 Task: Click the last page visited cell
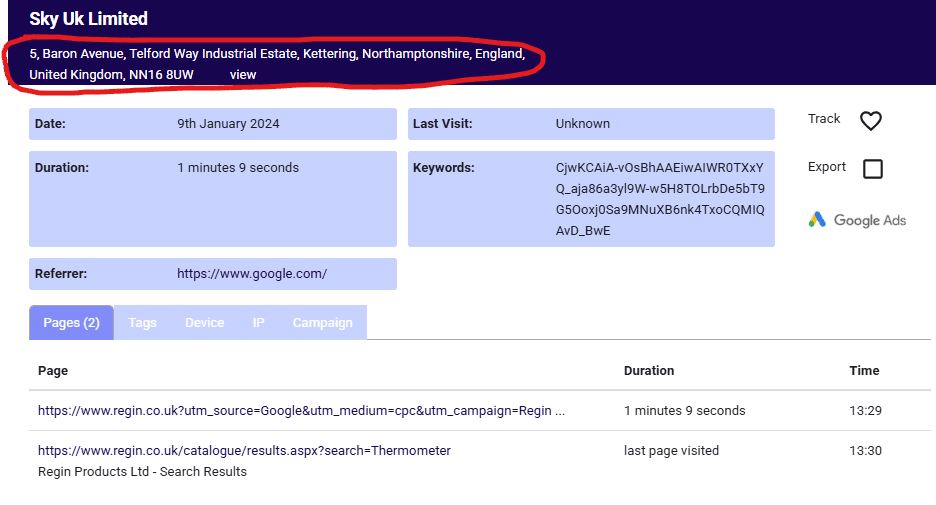(671, 451)
